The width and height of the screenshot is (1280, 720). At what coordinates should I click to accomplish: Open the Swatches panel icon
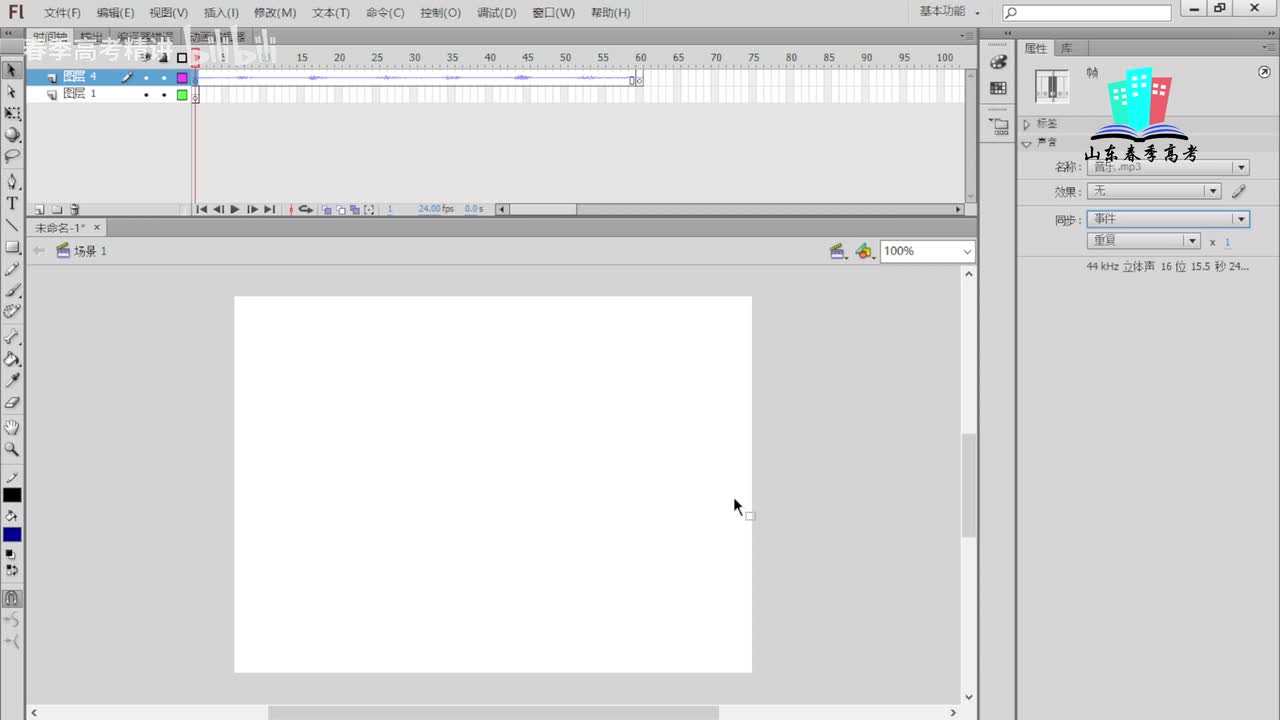(x=998, y=88)
